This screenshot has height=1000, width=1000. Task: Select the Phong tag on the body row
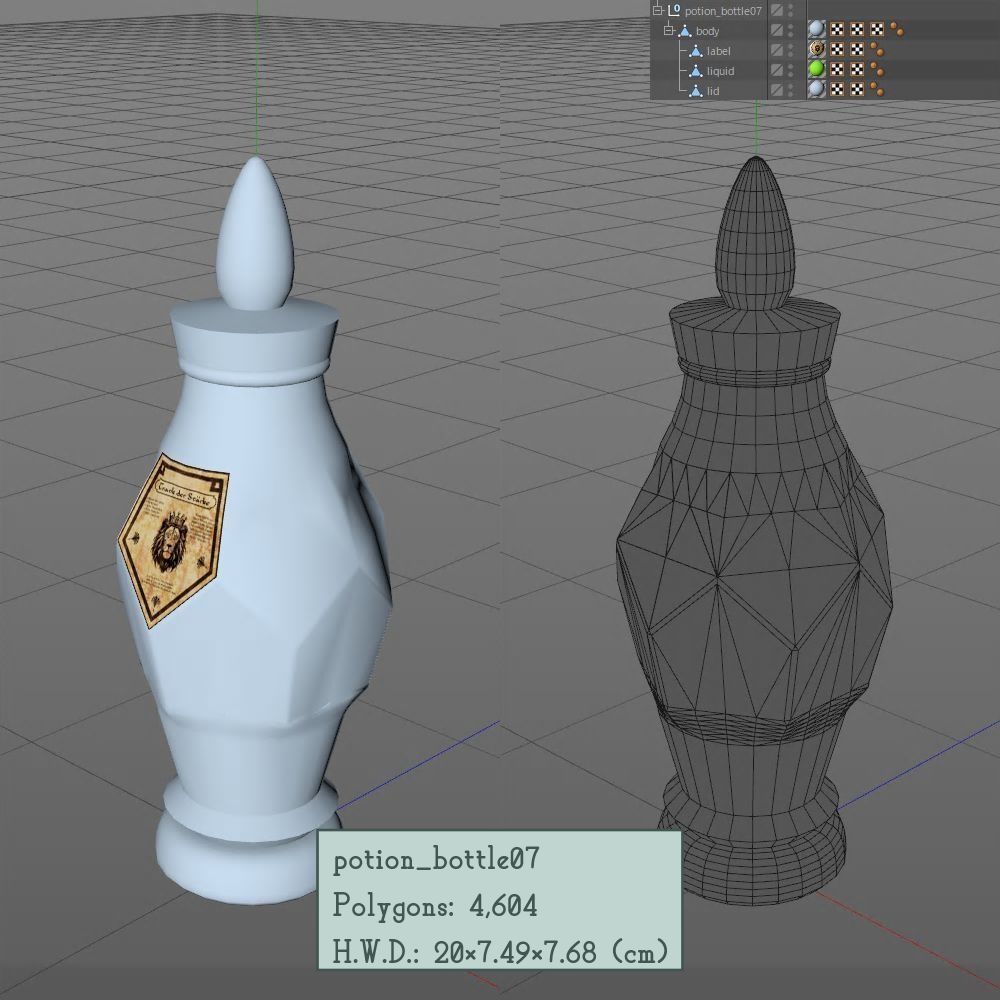point(897,29)
